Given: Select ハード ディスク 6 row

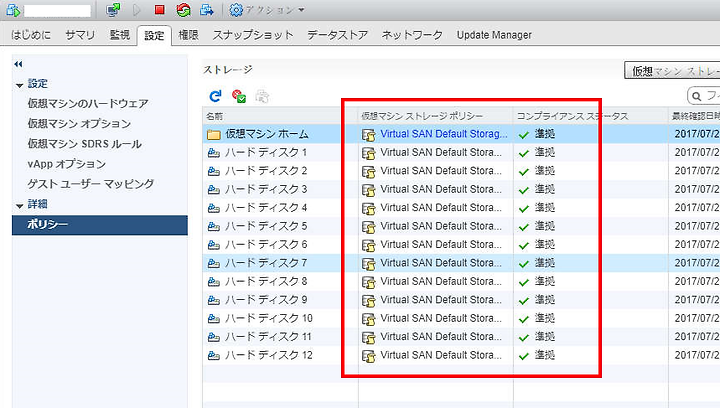Looking at the screenshot, I should 461,245.
